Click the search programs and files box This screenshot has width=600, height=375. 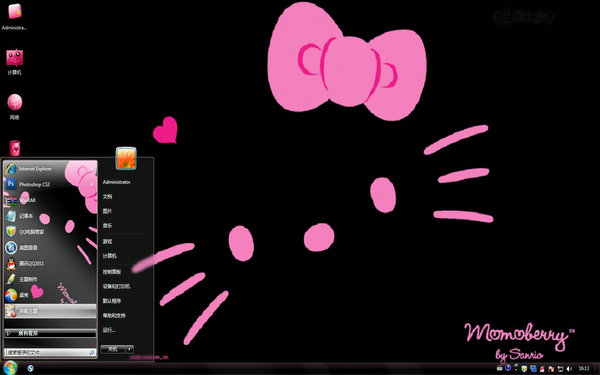pos(50,352)
